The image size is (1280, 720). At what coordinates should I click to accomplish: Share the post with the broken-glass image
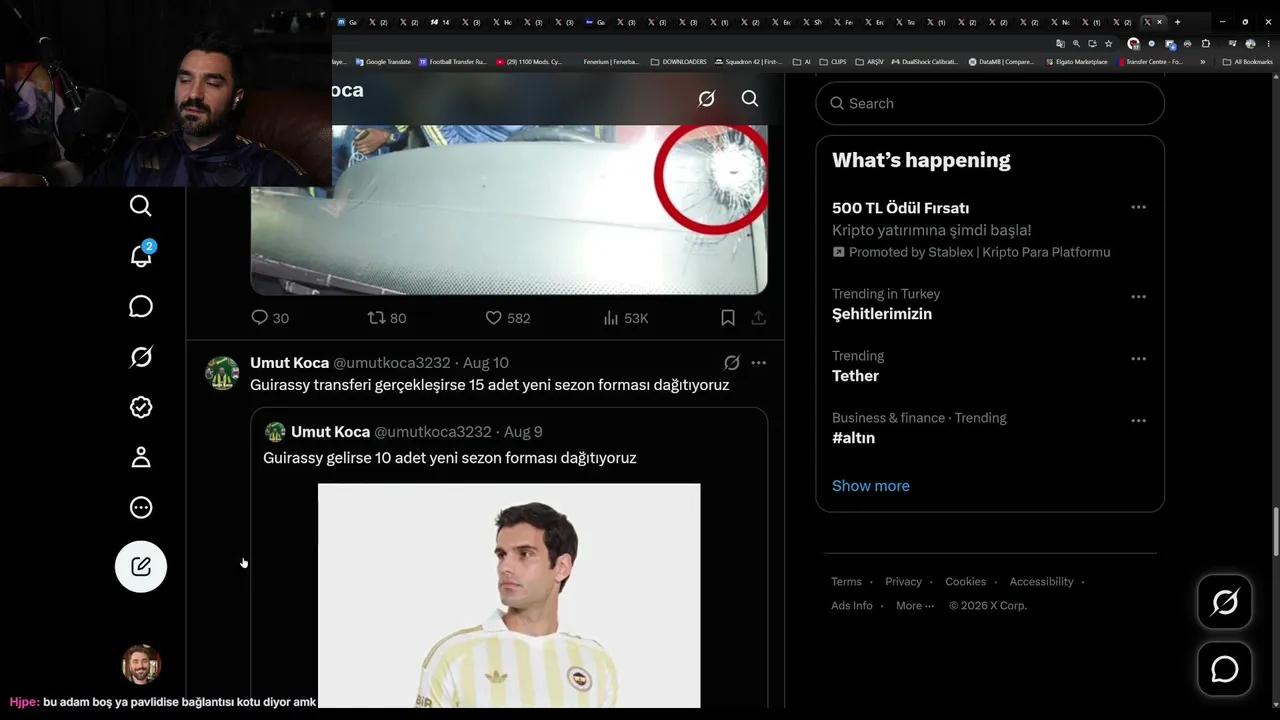coord(759,318)
